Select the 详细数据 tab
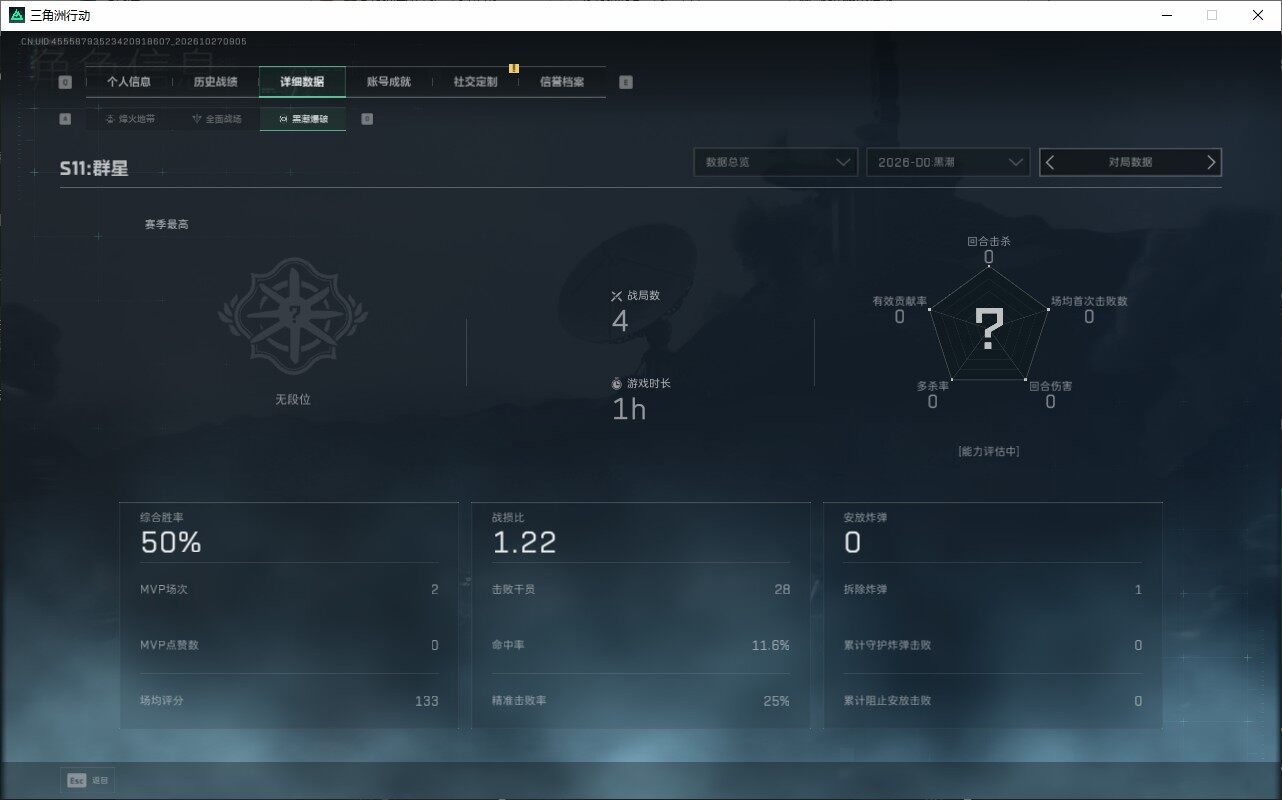Image resolution: width=1282 pixels, height=800 pixels. pyautogui.click(x=302, y=82)
